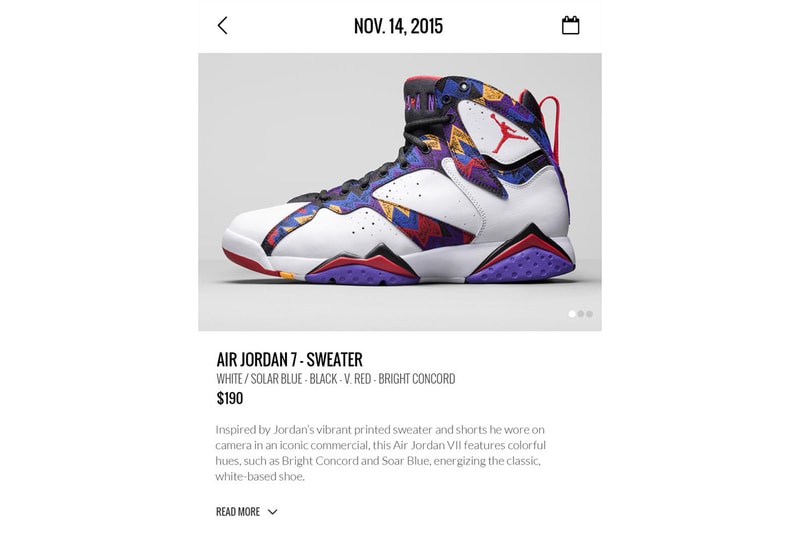Select the White / Solar Blue colorway line

pyautogui.click(x=336, y=379)
